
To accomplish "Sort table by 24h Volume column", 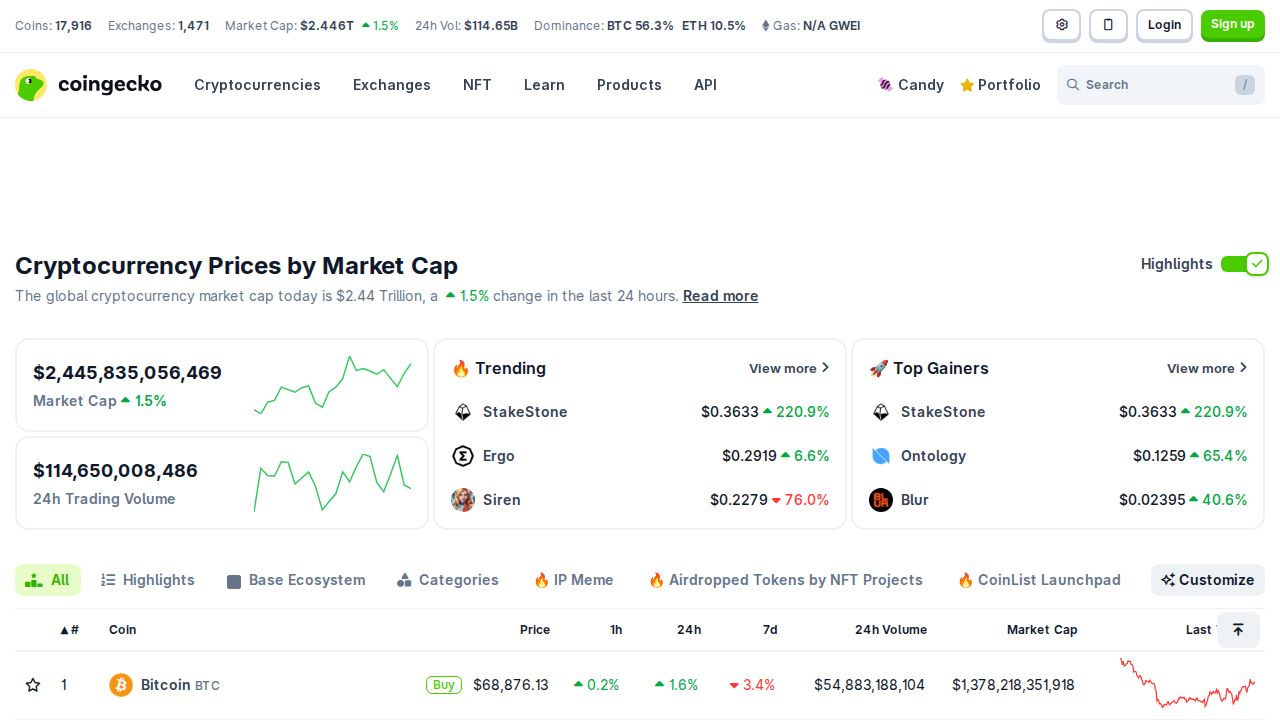I will pos(891,630).
